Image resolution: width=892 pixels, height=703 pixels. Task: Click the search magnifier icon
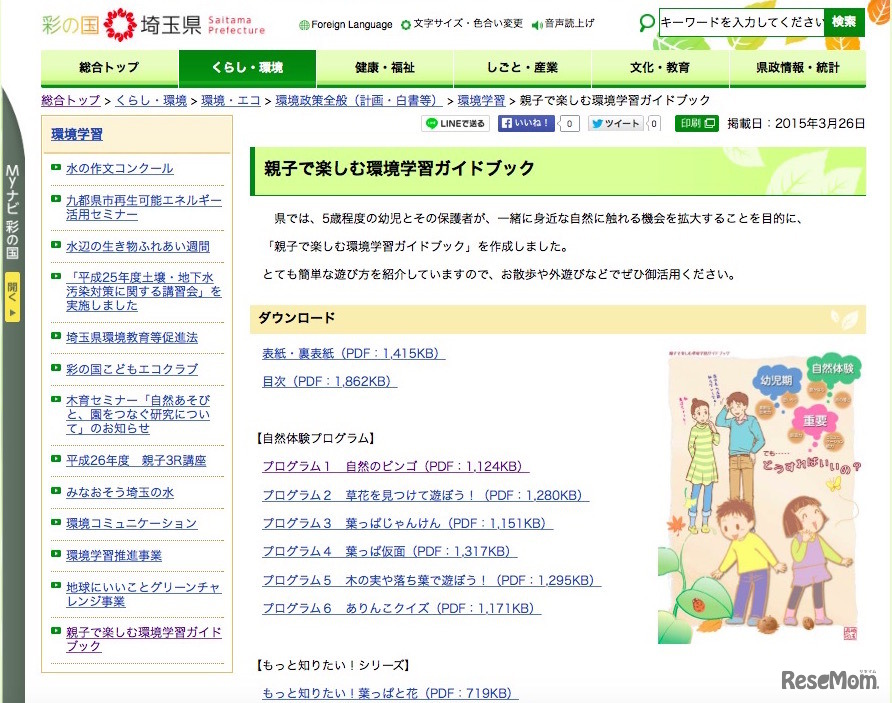[646, 21]
